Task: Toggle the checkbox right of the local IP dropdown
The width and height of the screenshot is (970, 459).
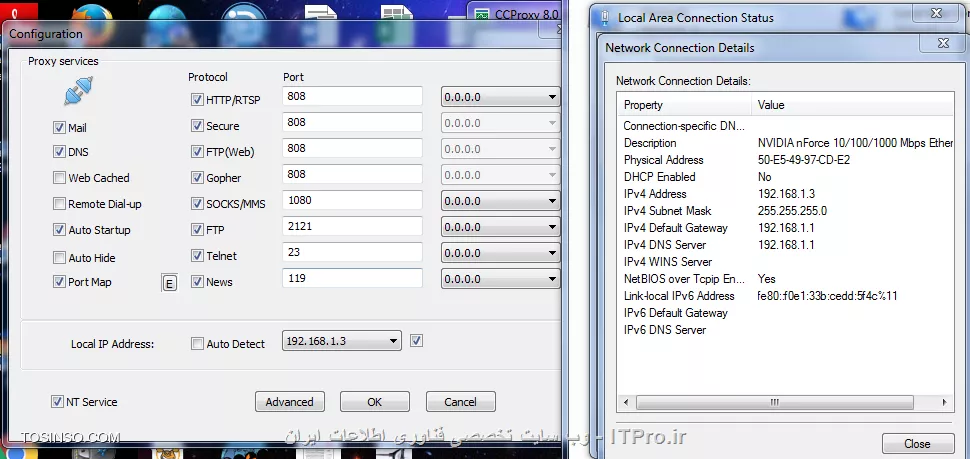Action: tap(416, 341)
